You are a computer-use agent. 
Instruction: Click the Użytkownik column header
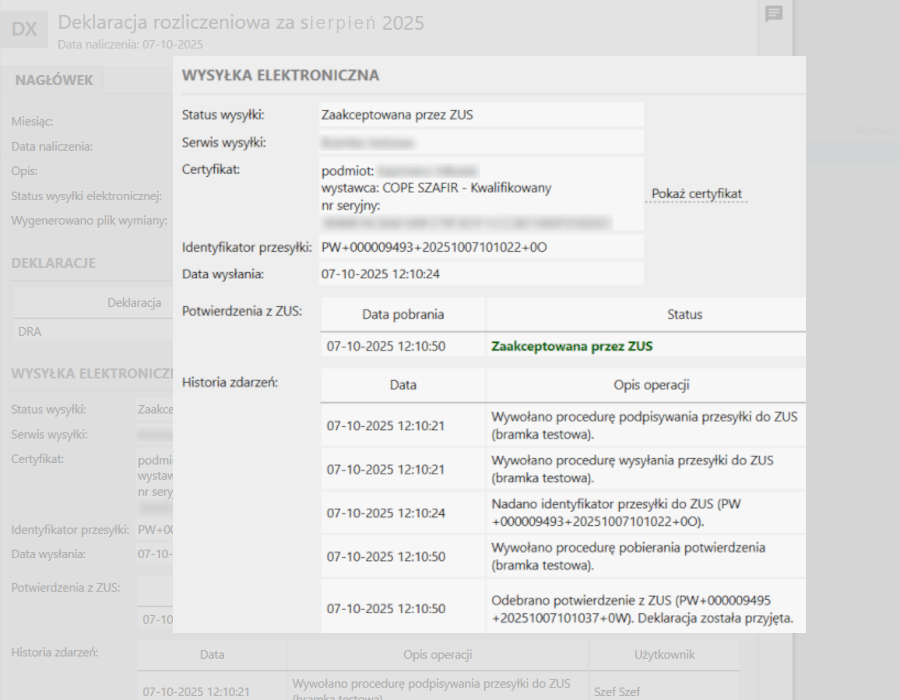pos(664,654)
